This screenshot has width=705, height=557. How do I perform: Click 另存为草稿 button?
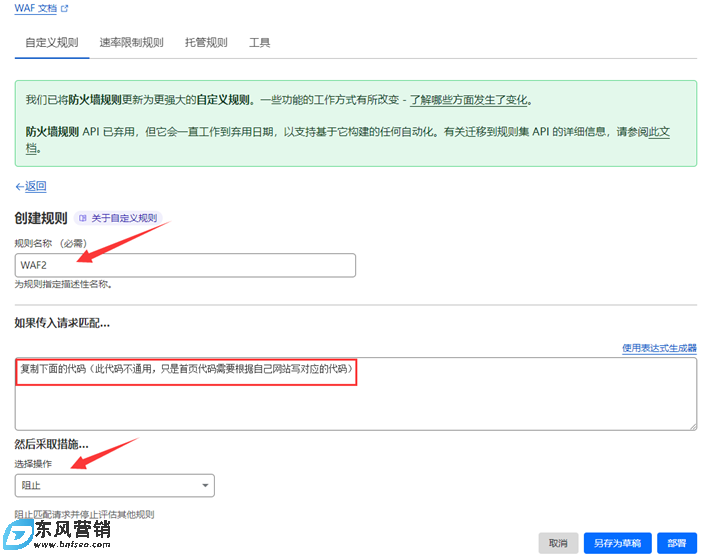coord(617,543)
